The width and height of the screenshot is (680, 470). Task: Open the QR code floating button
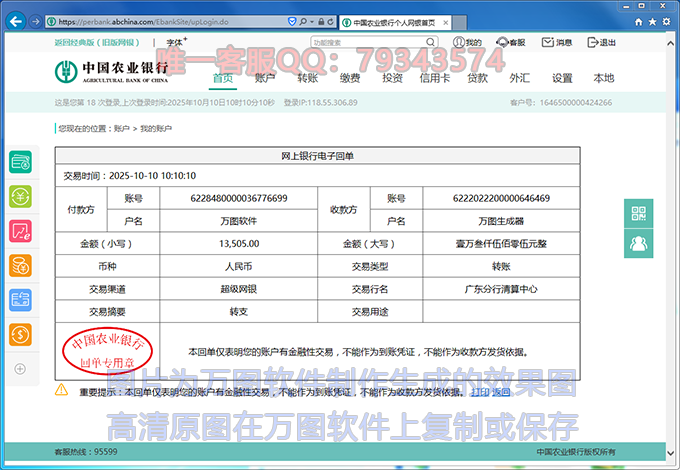[x=637, y=213]
